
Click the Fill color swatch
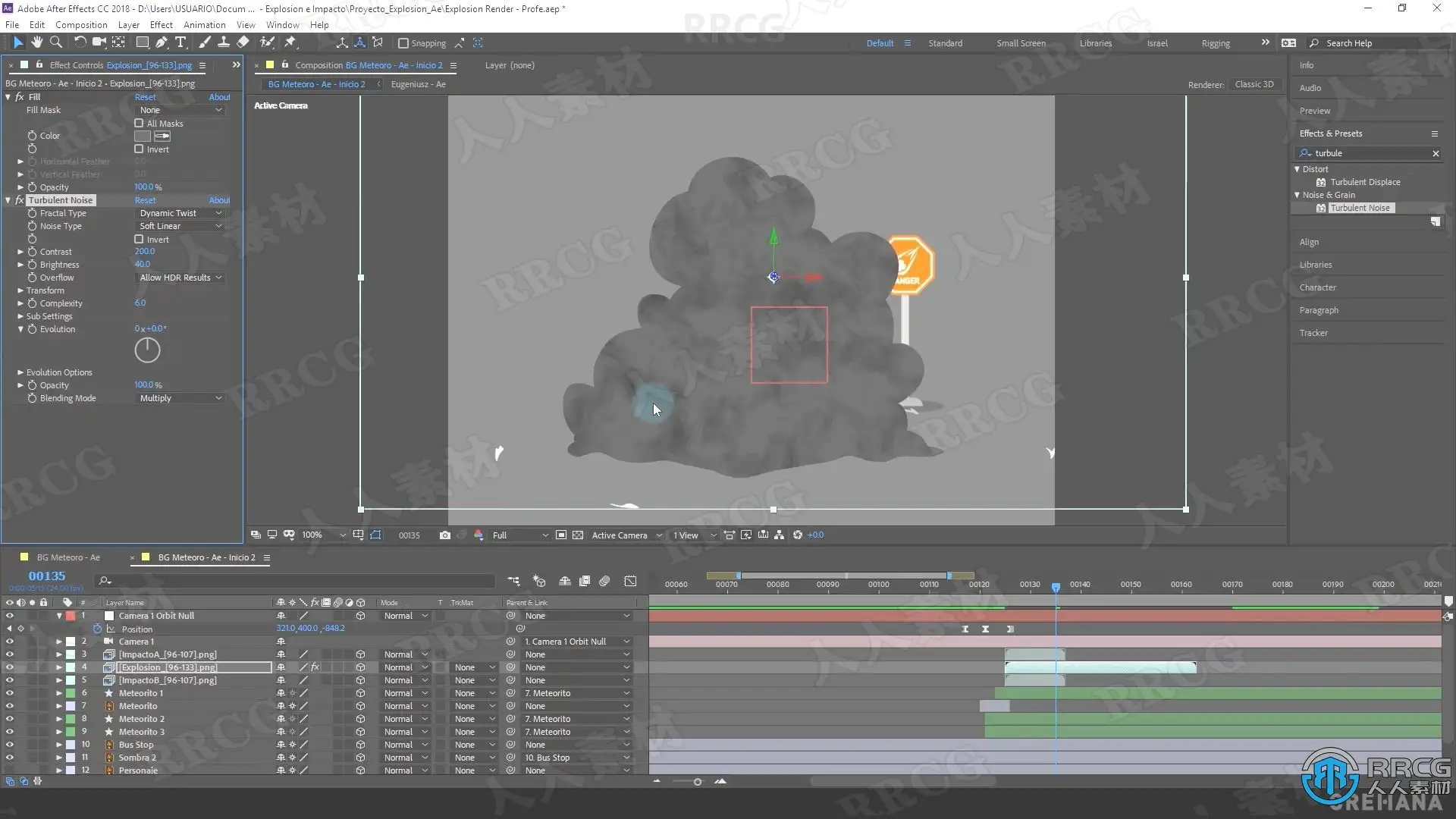click(x=142, y=136)
